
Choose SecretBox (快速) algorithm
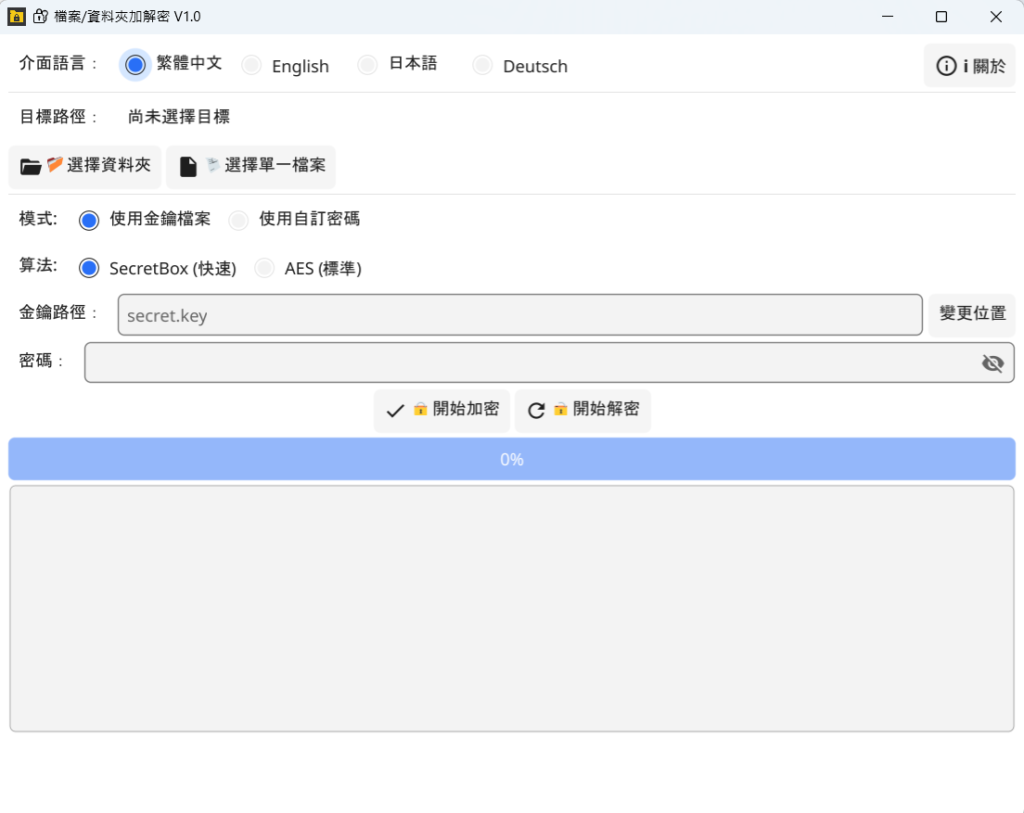pyautogui.click(x=89, y=268)
